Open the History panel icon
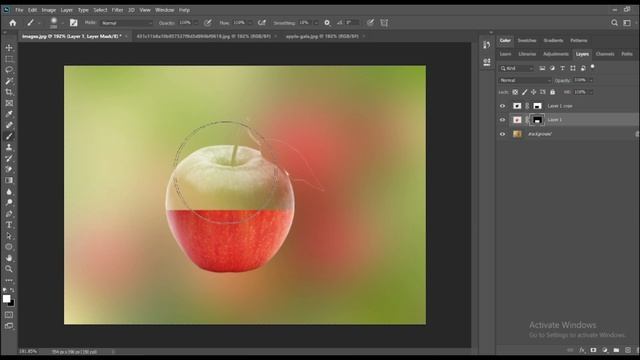The height and width of the screenshot is (360, 640). pyautogui.click(x=487, y=45)
